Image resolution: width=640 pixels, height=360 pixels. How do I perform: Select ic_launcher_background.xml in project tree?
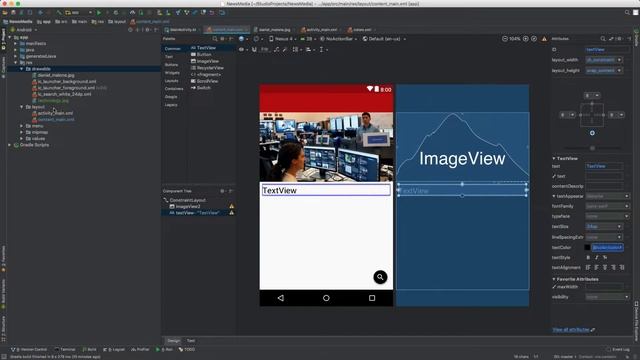(x=64, y=82)
